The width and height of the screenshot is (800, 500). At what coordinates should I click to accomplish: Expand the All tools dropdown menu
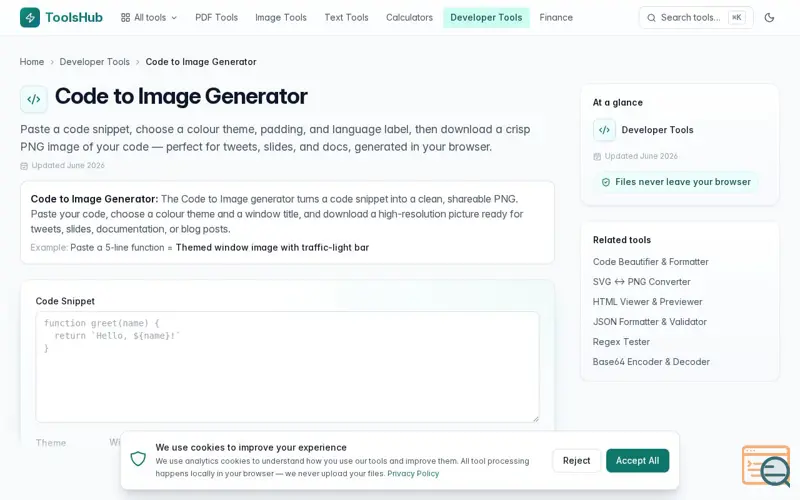(x=149, y=17)
